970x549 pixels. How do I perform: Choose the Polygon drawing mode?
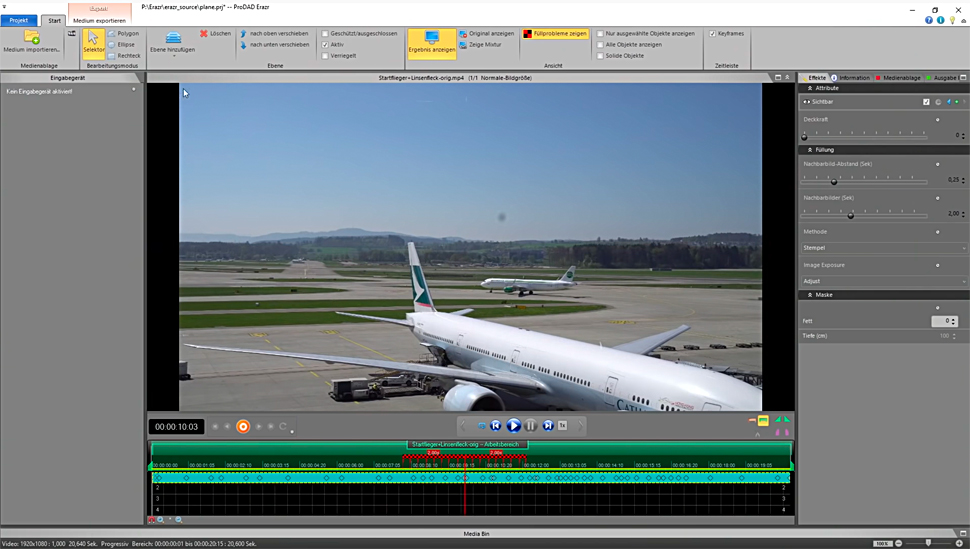(123, 33)
